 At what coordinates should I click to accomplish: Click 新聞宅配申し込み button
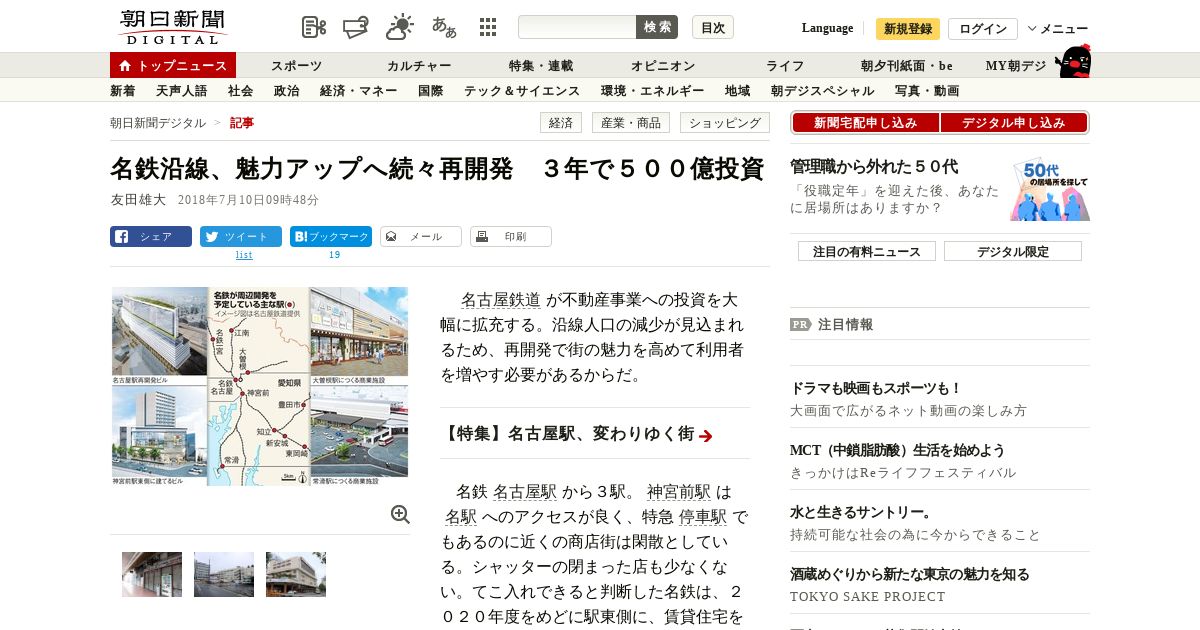coord(865,123)
